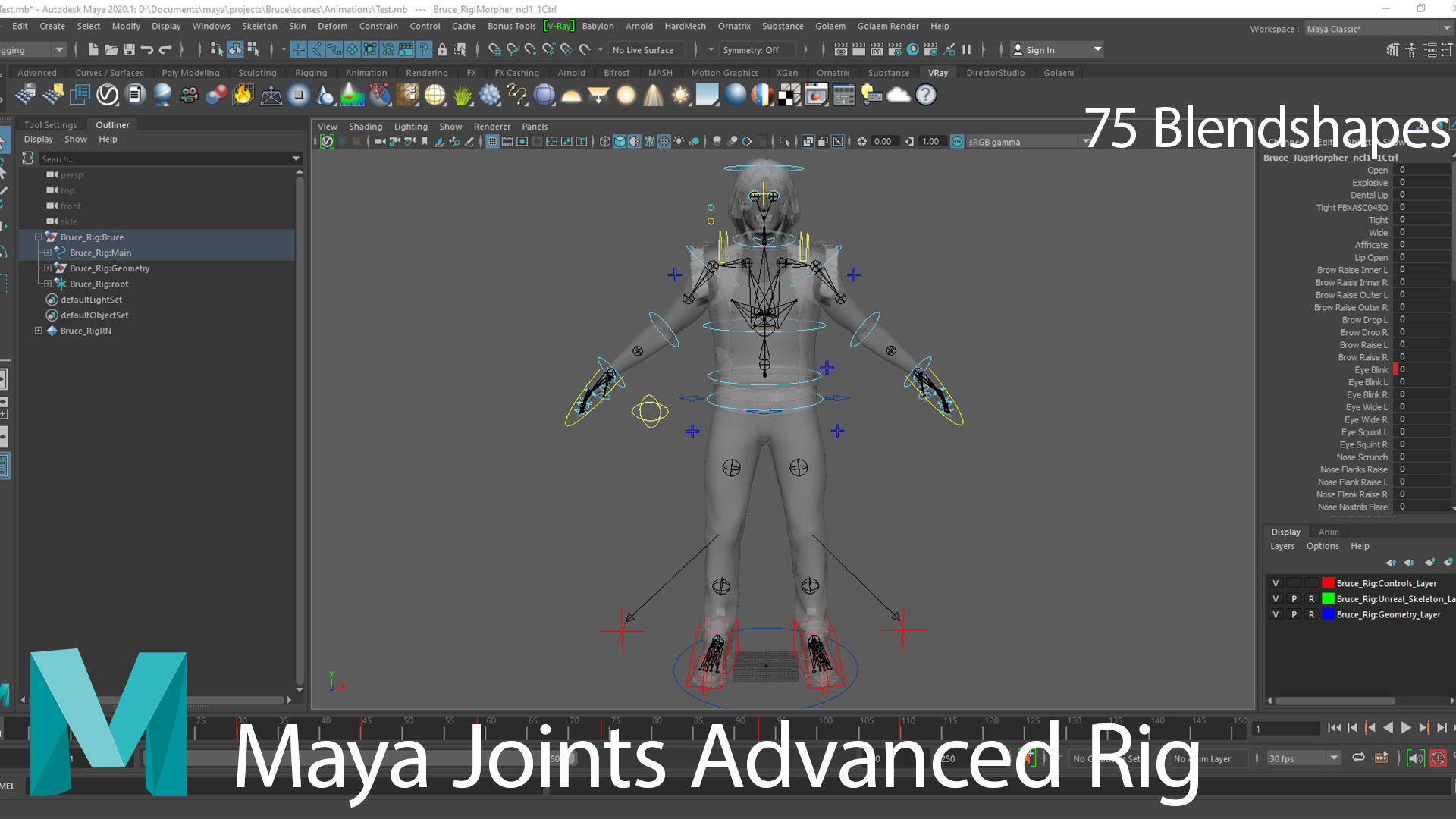Image resolution: width=1456 pixels, height=819 pixels.
Task: Click the Undo arrow icon
Action: click(x=147, y=50)
